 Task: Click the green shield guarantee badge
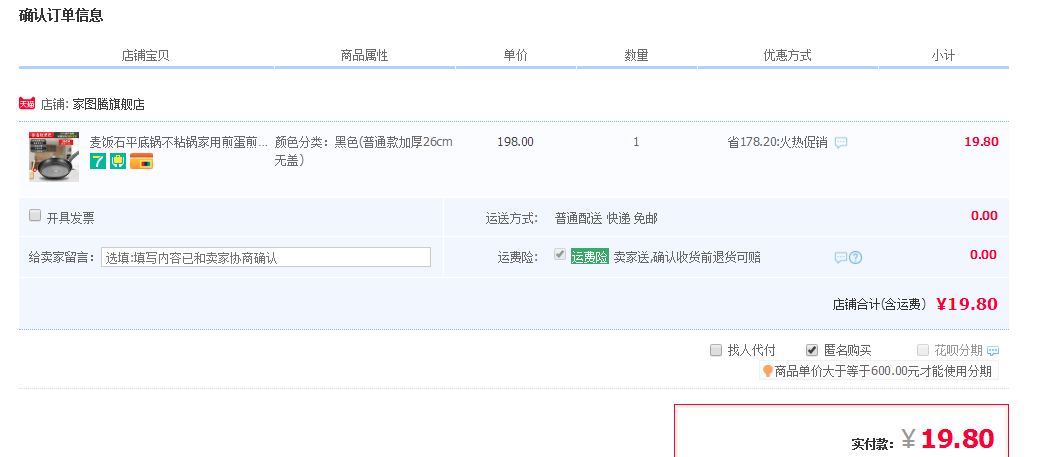point(118,161)
